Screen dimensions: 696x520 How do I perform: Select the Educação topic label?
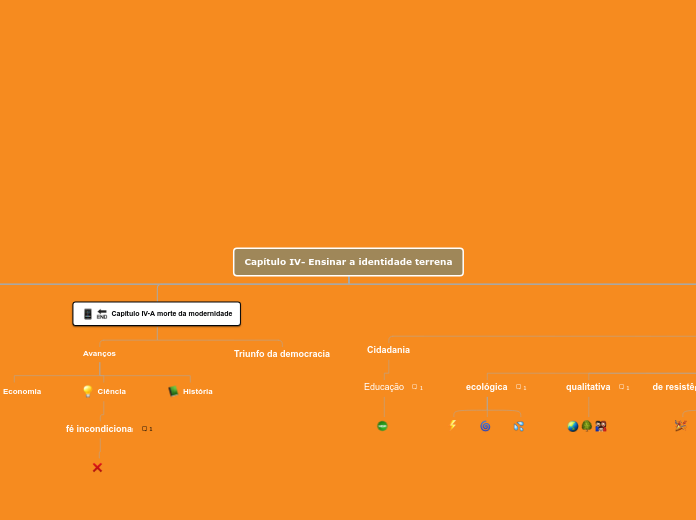(x=384, y=387)
